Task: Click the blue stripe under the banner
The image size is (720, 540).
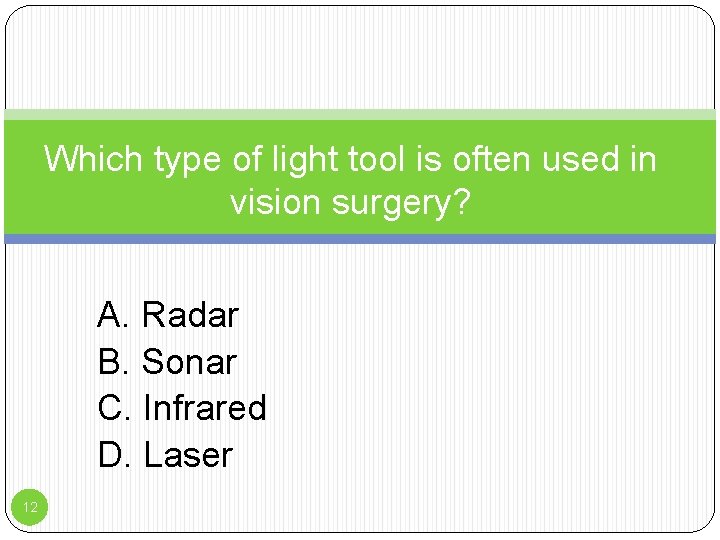Action: (360, 238)
